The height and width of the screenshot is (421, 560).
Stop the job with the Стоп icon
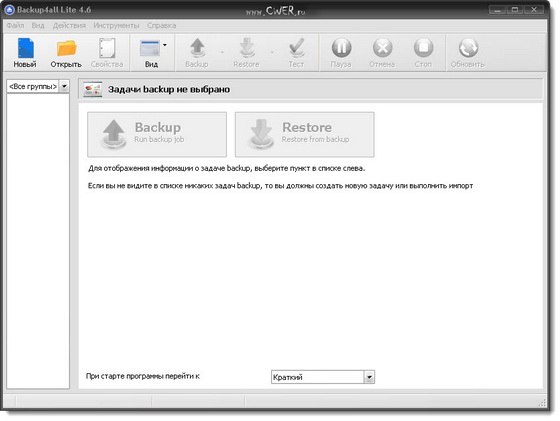(x=424, y=47)
